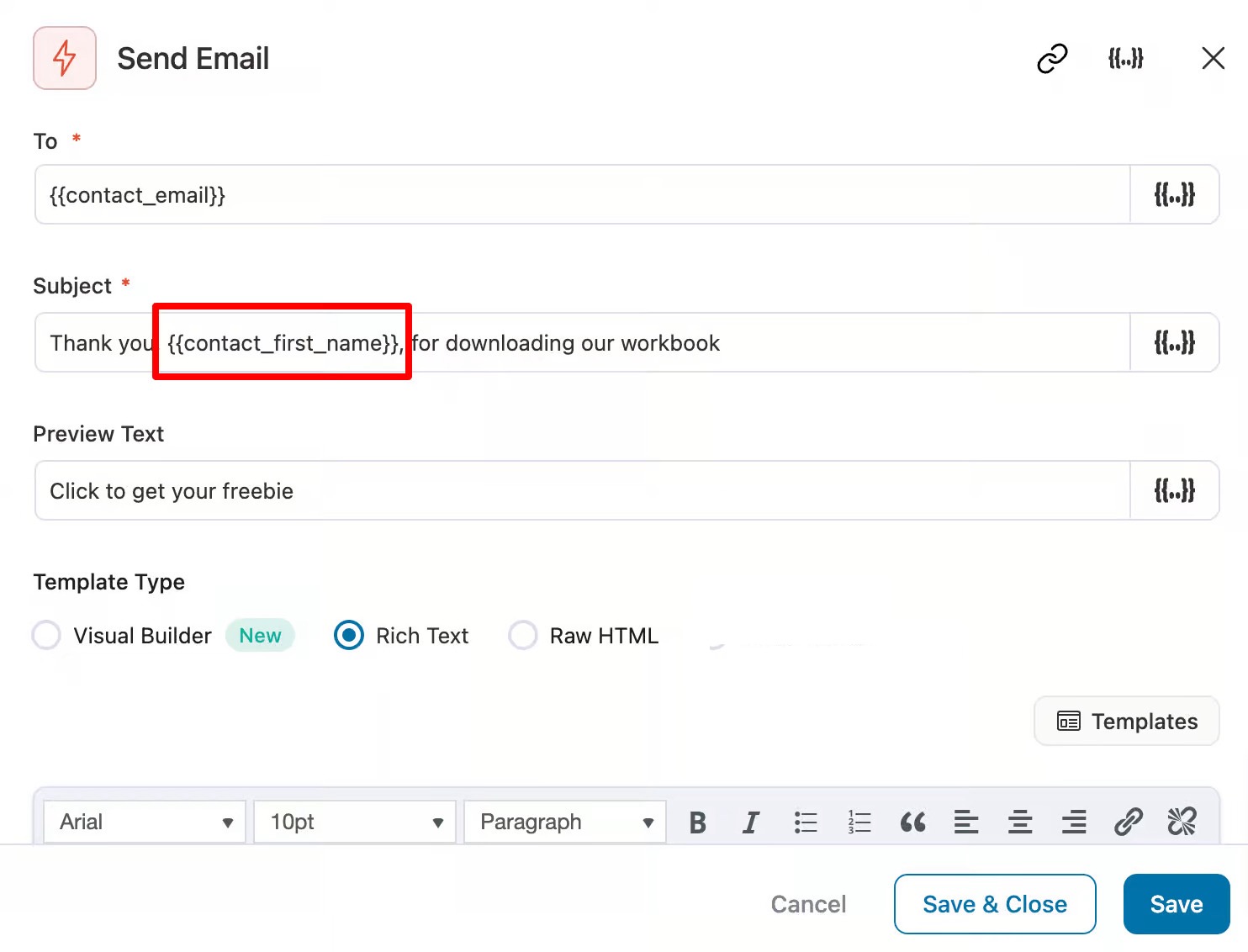This screenshot has height=952, width=1248.
Task: Click Save & Close
Action: (995, 904)
